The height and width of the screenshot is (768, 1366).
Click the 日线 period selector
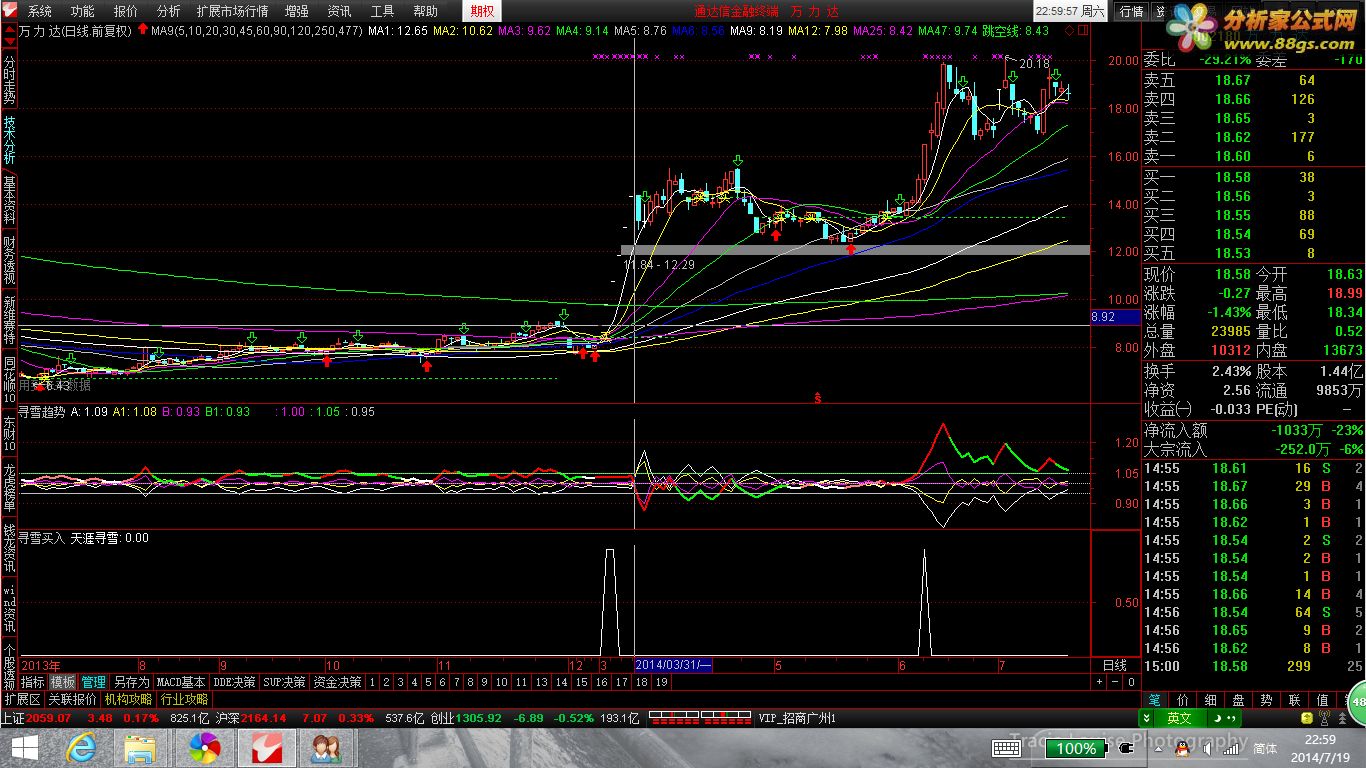[1115, 665]
